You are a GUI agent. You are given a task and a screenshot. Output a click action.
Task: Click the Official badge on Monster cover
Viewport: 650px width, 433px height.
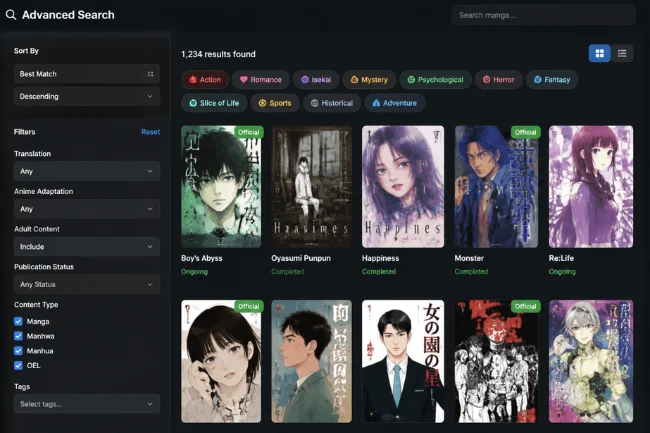(x=525, y=132)
